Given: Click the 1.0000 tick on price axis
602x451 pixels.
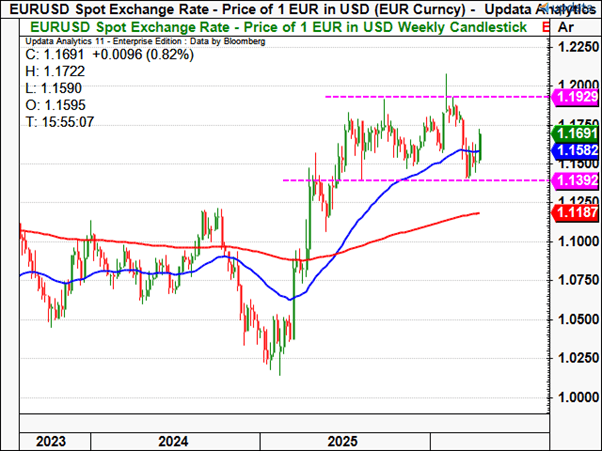Looking at the screenshot, I should click(x=574, y=397).
